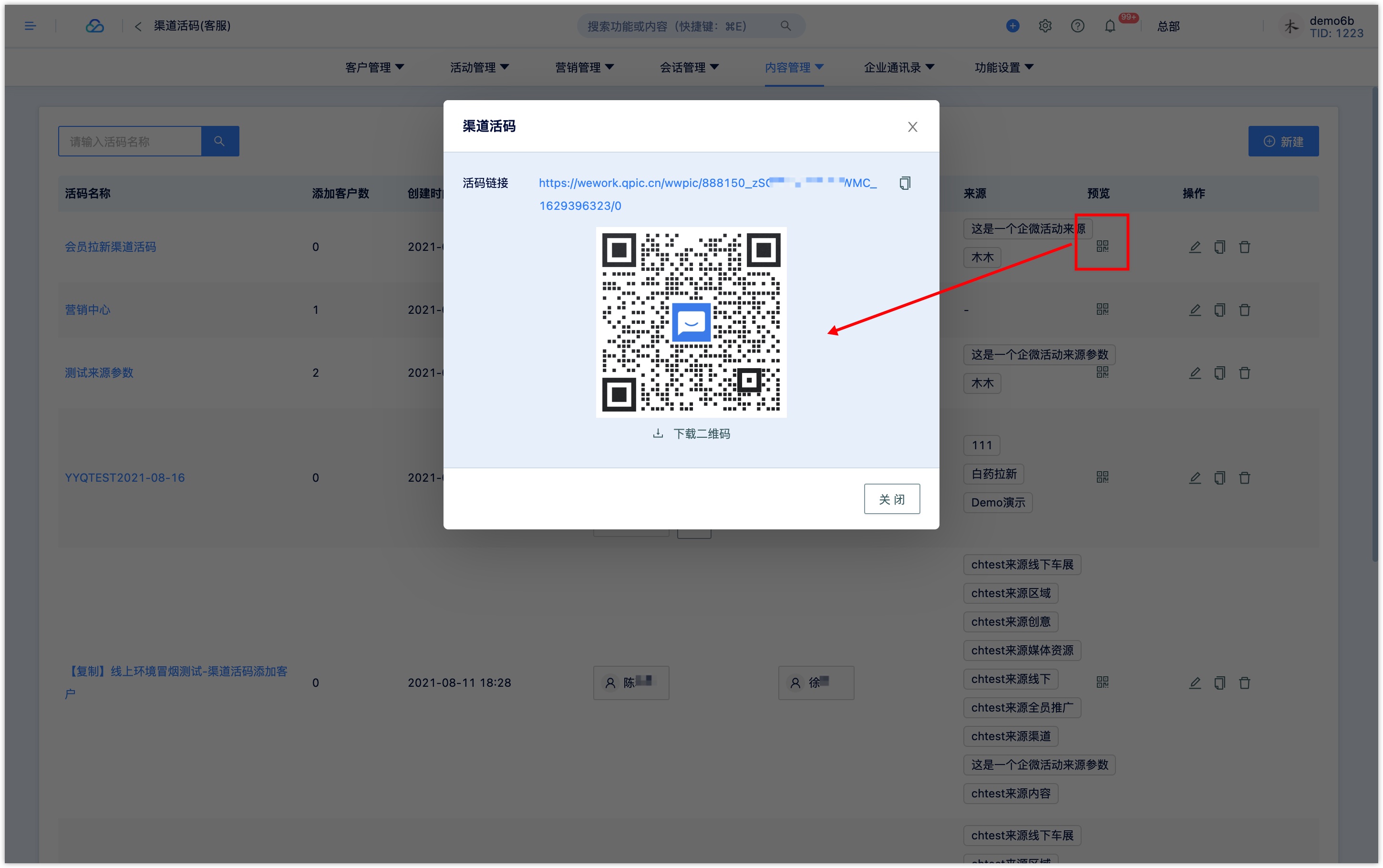The height and width of the screenshot is (868, 1383).
Task: Copy the 营销中心 row
Action: (1219, 310)
